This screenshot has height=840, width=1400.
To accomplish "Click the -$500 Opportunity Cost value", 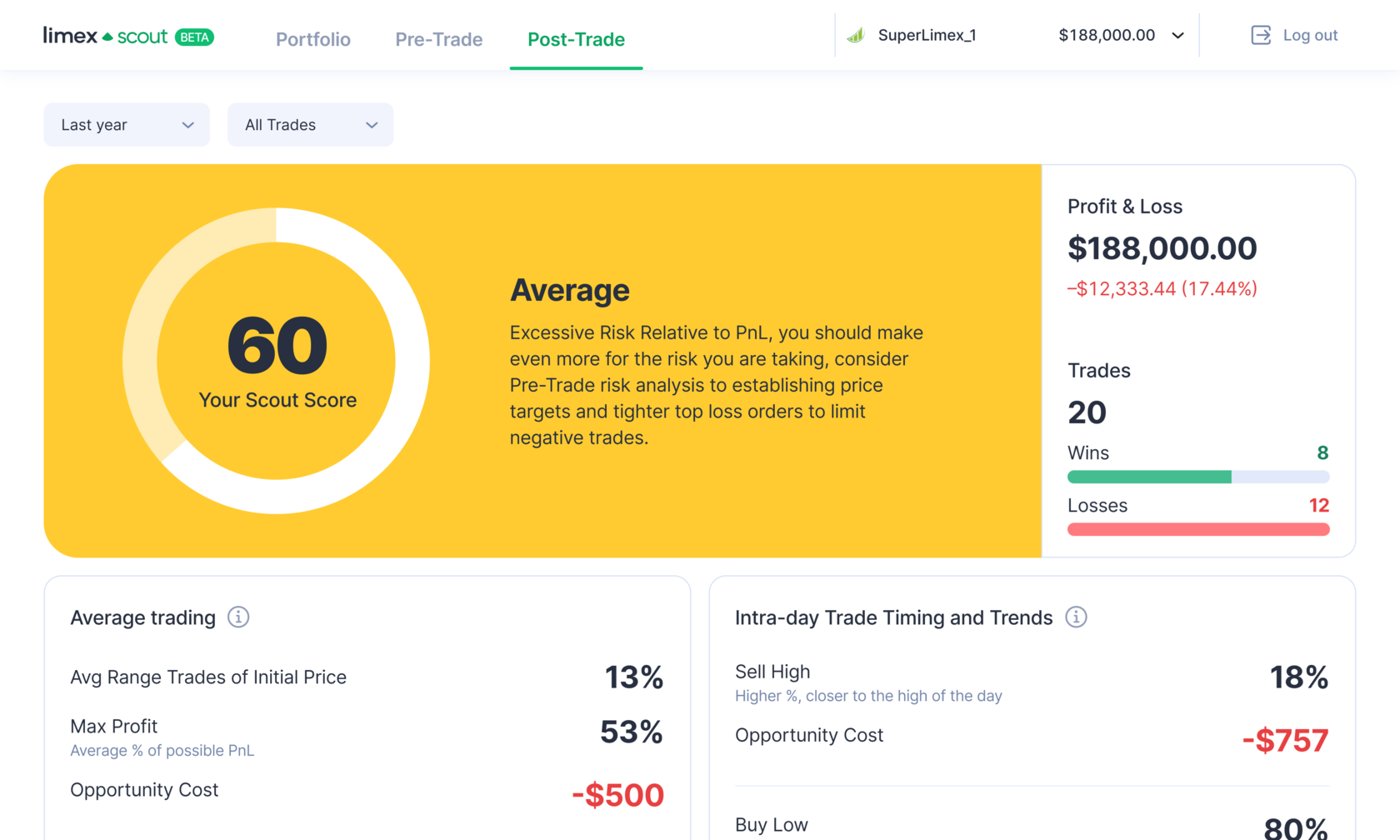I will pos(617,795).
